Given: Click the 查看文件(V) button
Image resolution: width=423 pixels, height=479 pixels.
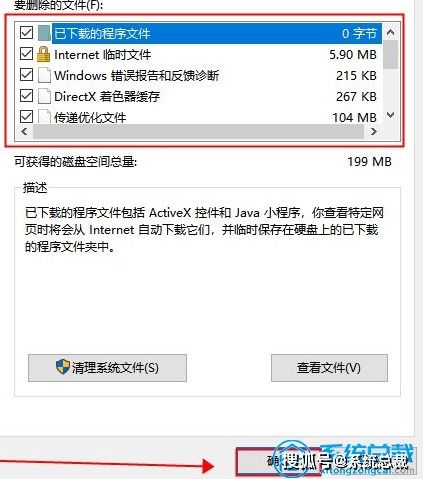Looking at the screenshot, I should (329, 368).
